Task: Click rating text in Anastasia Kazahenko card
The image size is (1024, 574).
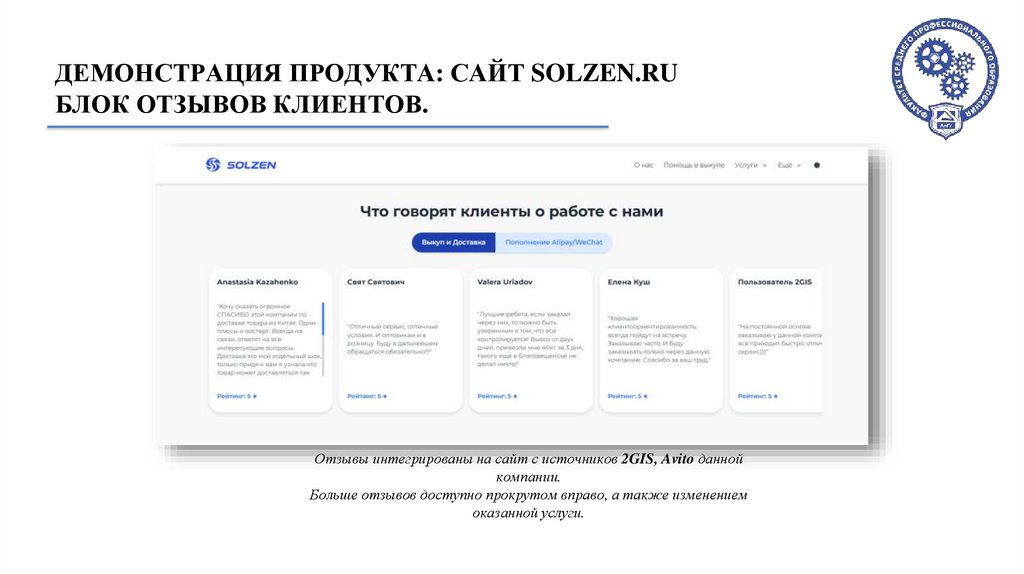Action: 237,396
